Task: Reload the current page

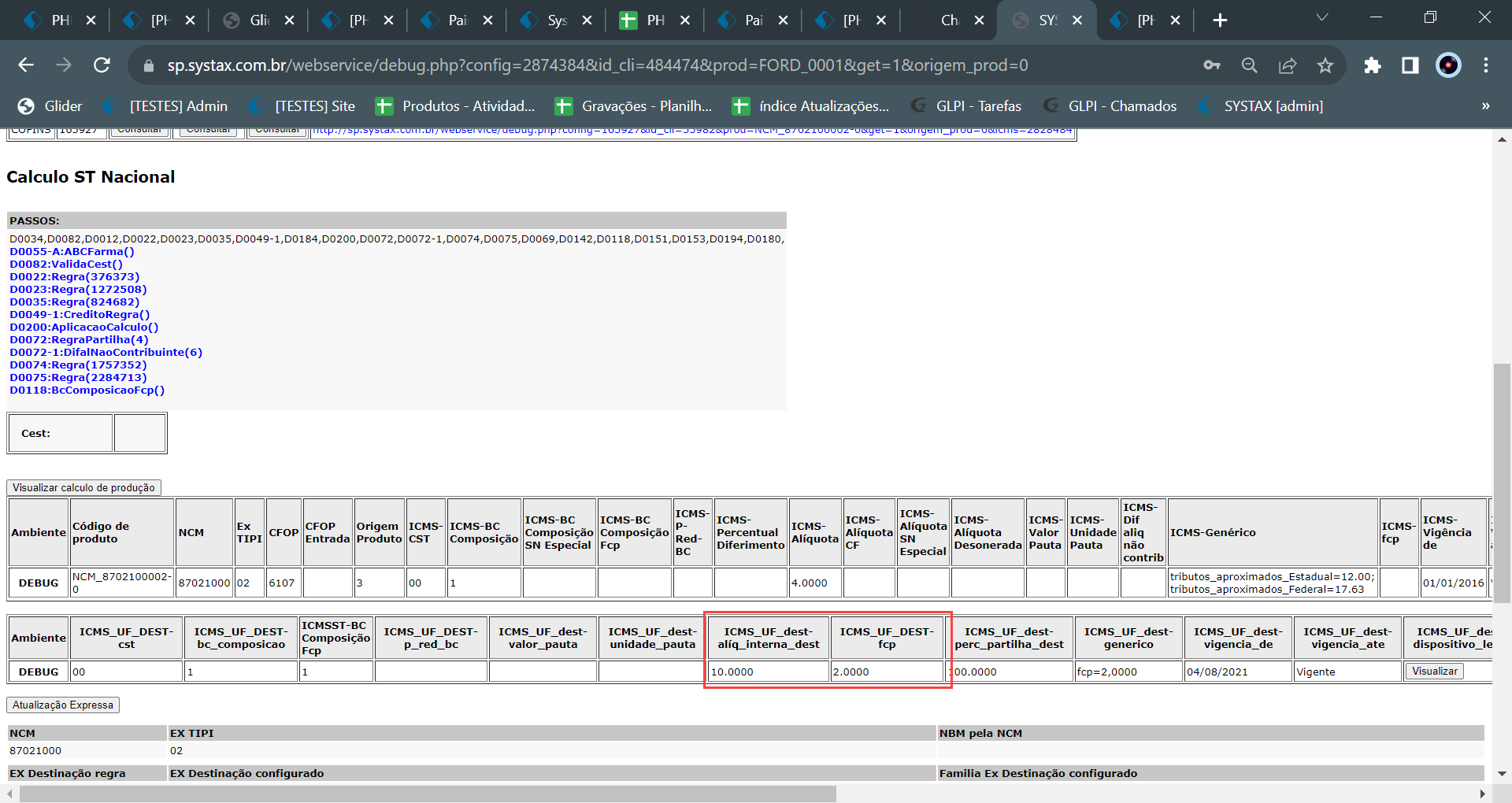Action: (x=102, y=65)
